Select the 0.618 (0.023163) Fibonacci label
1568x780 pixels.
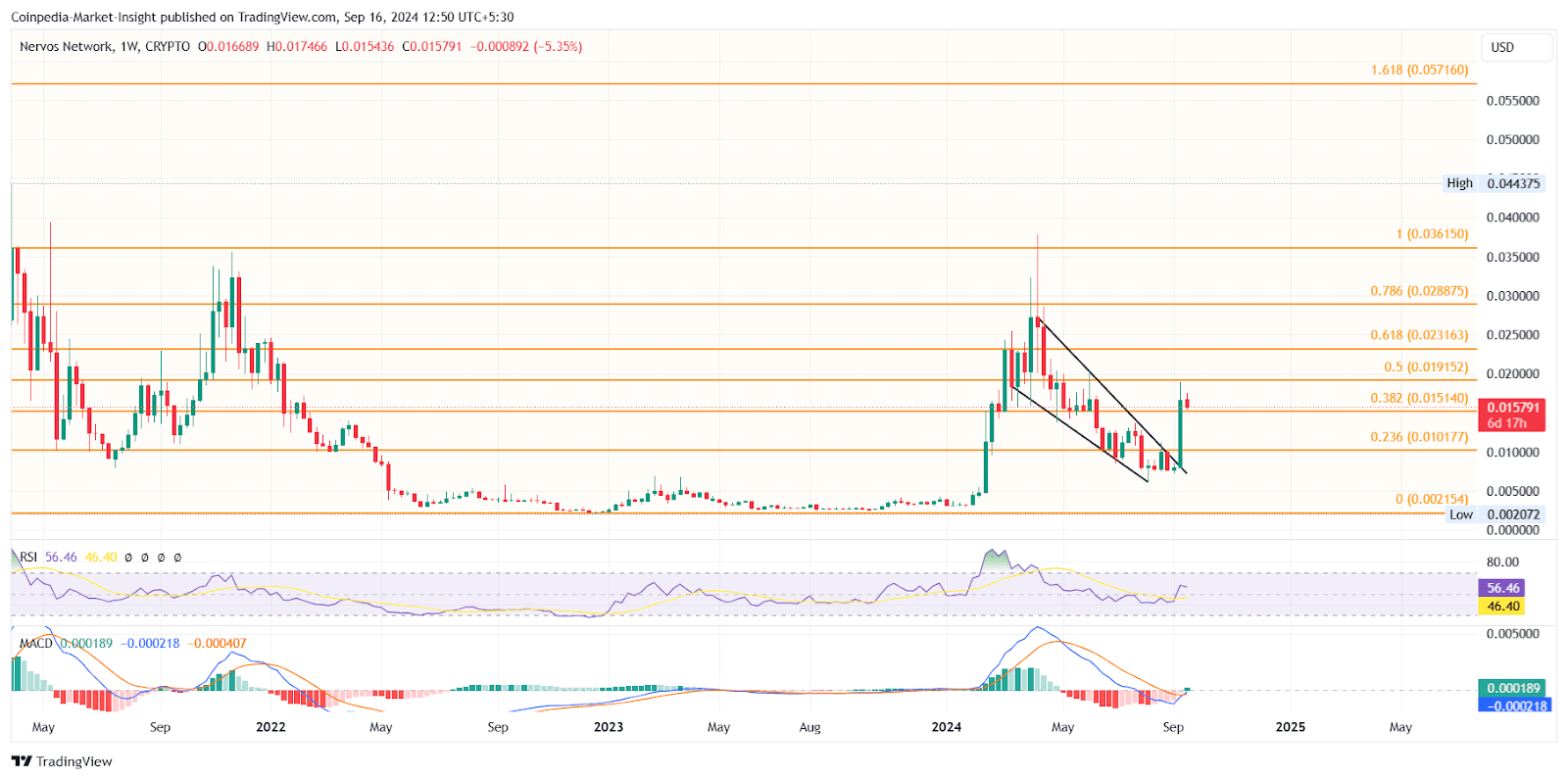click(1419, 335)
